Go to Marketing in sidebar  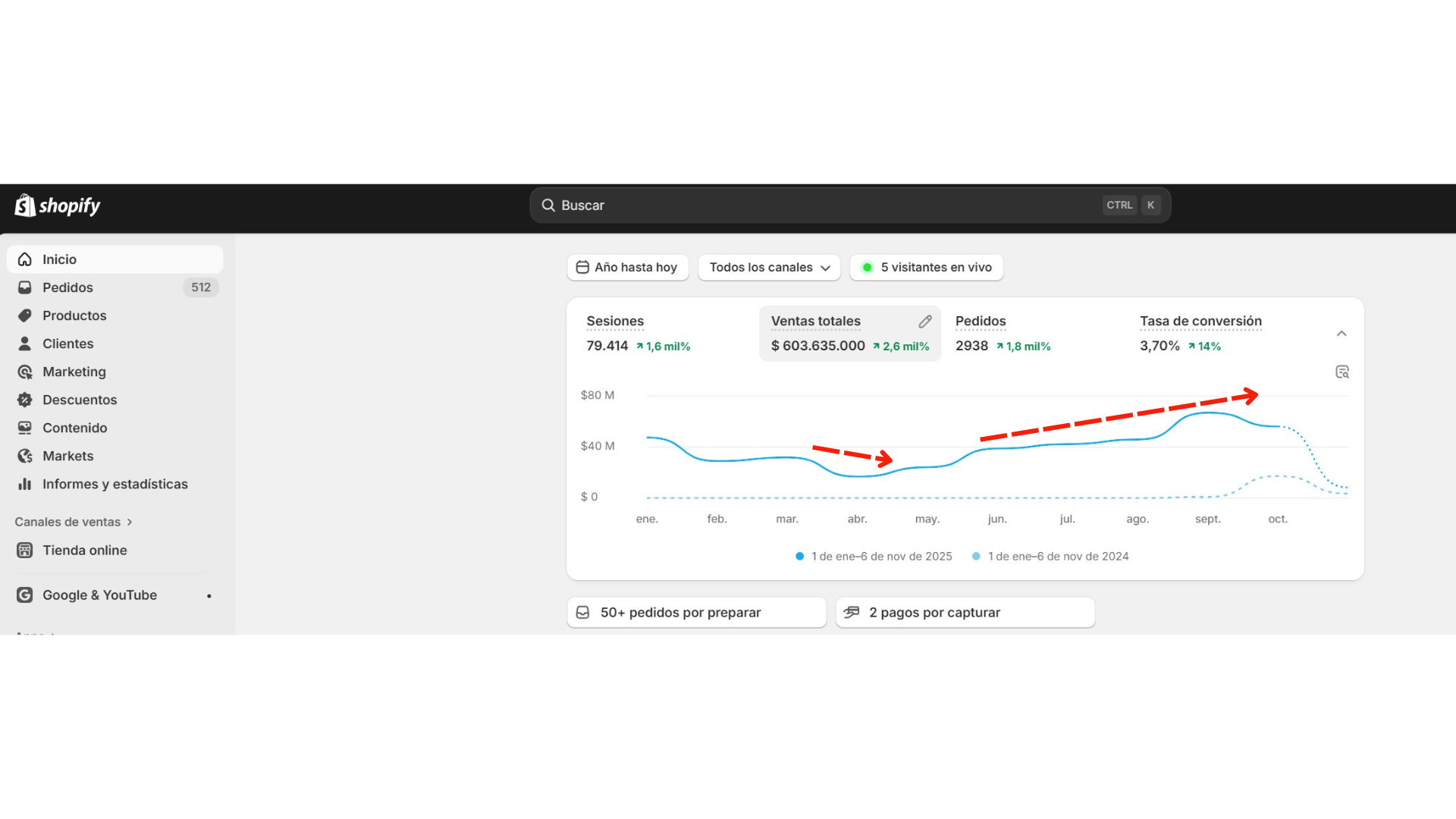(x=115, y=372)
